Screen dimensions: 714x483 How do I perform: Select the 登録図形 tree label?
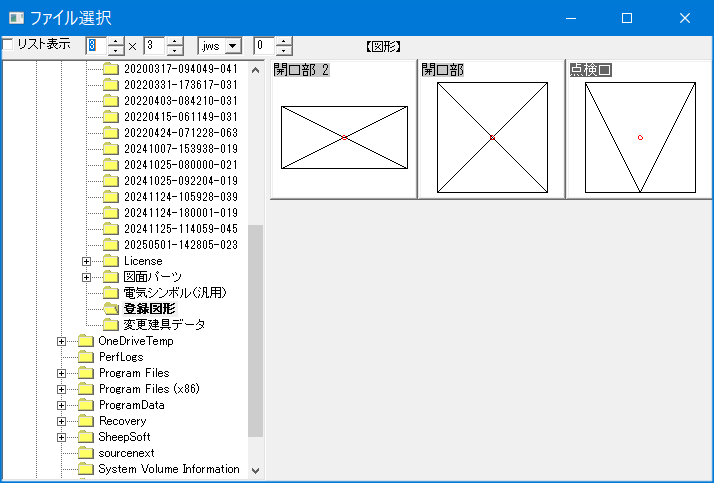click(x=149, y=309)
